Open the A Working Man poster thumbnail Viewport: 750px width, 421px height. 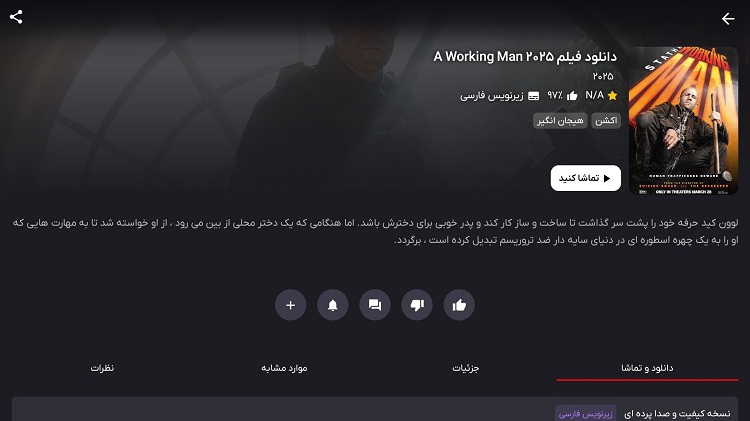683,121
